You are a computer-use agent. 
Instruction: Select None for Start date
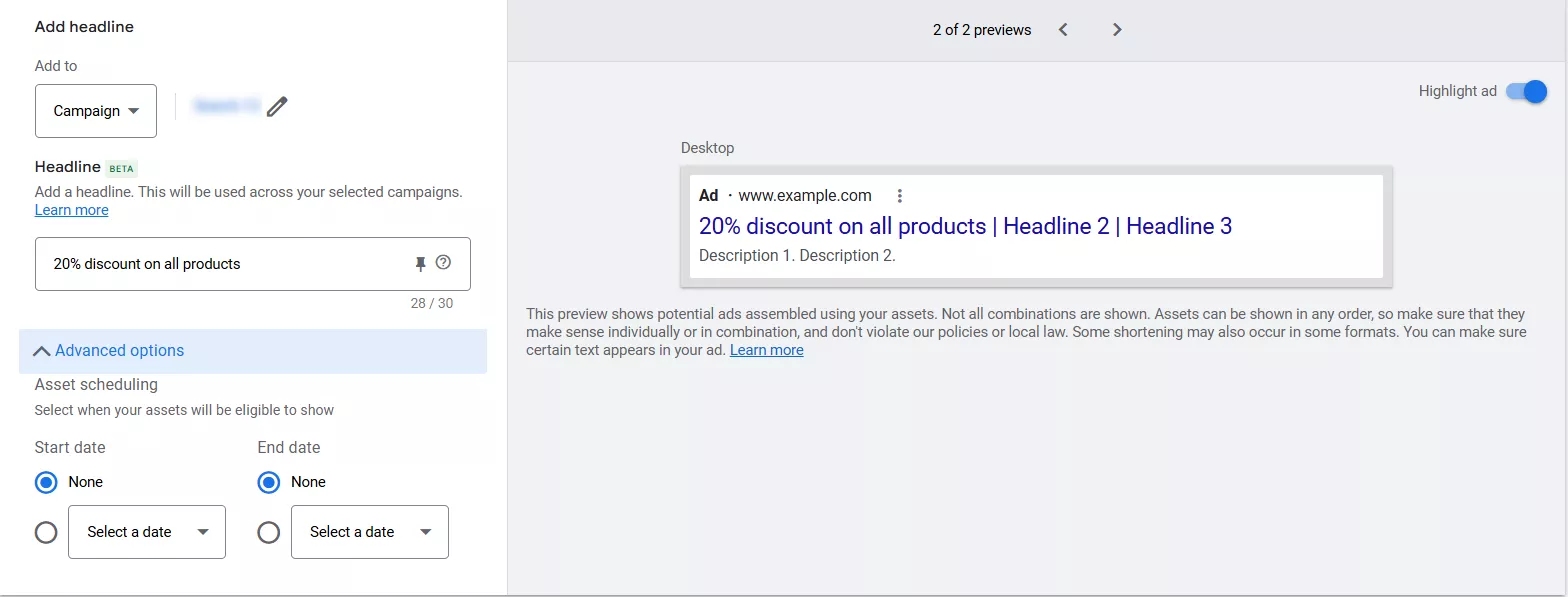point(46,482)
